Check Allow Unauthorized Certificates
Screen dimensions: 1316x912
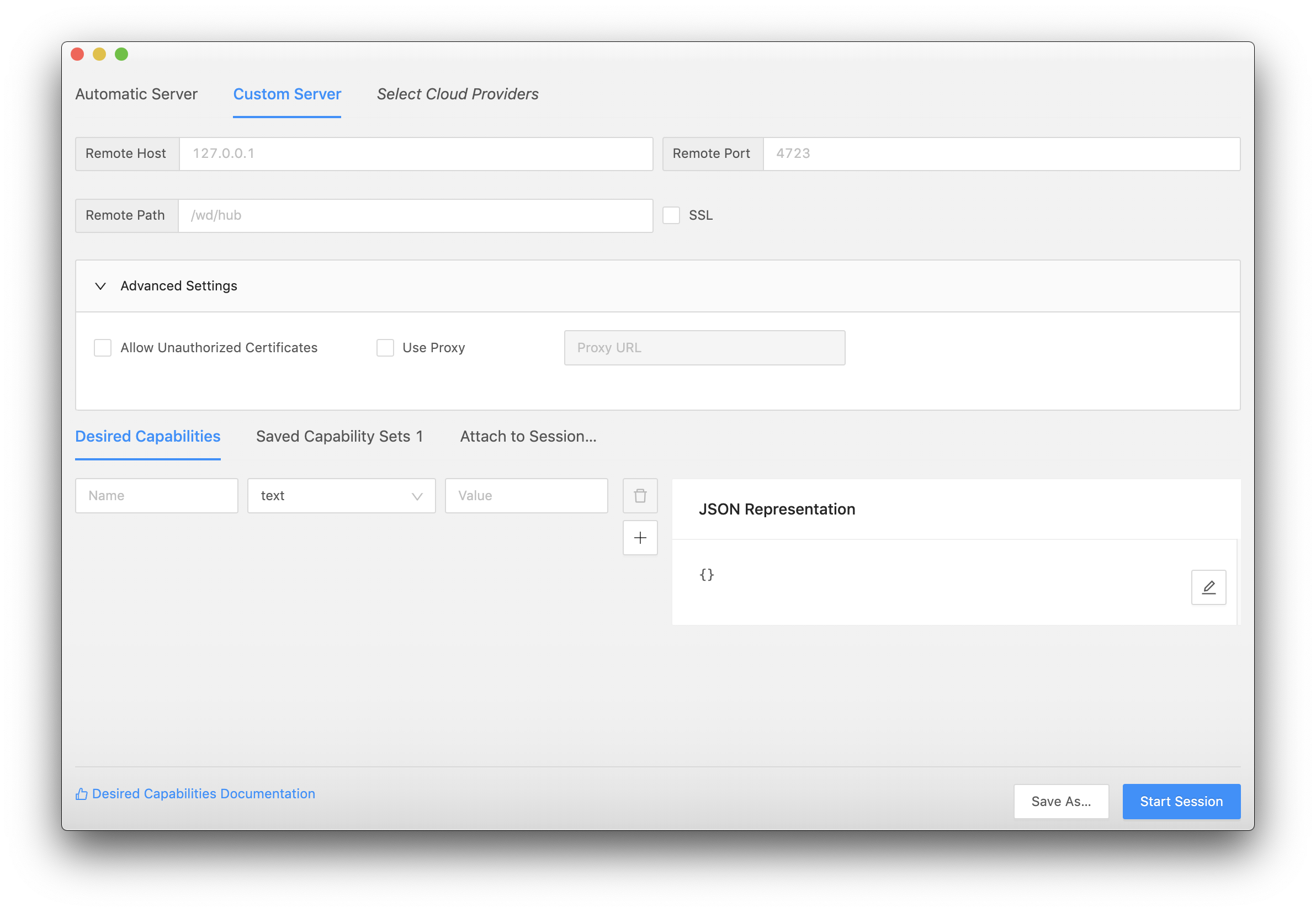tap(103, 347)
